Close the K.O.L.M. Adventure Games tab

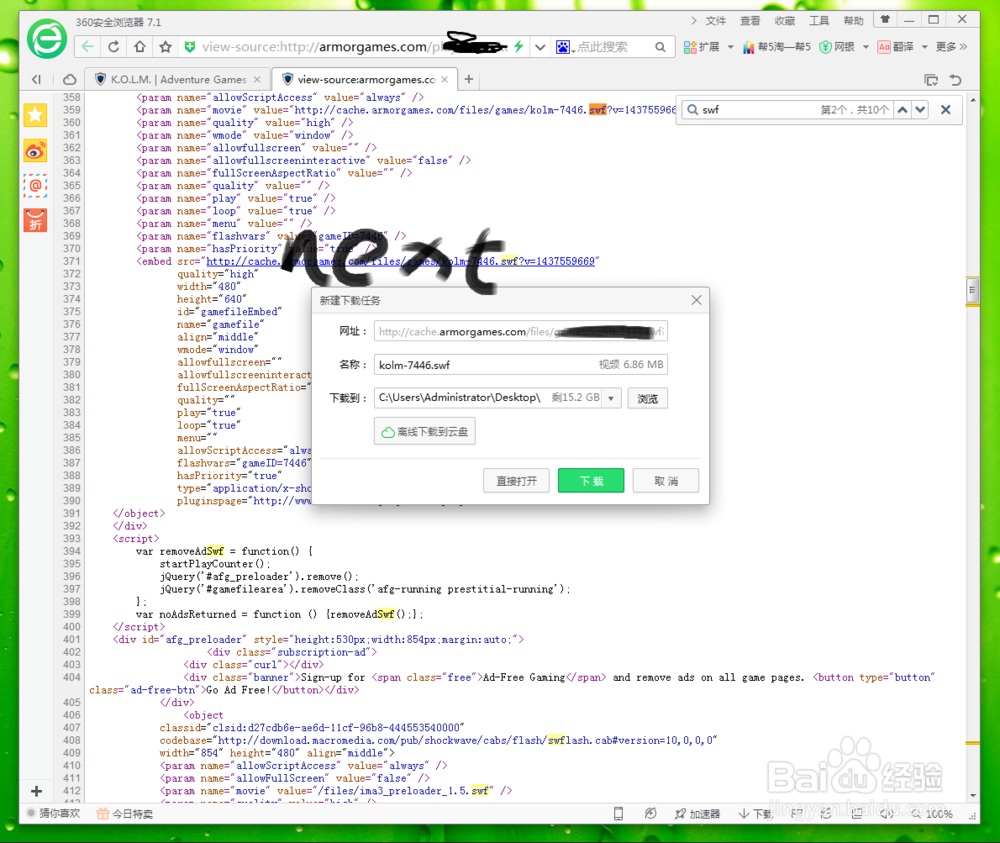click(x=257, y=79)
